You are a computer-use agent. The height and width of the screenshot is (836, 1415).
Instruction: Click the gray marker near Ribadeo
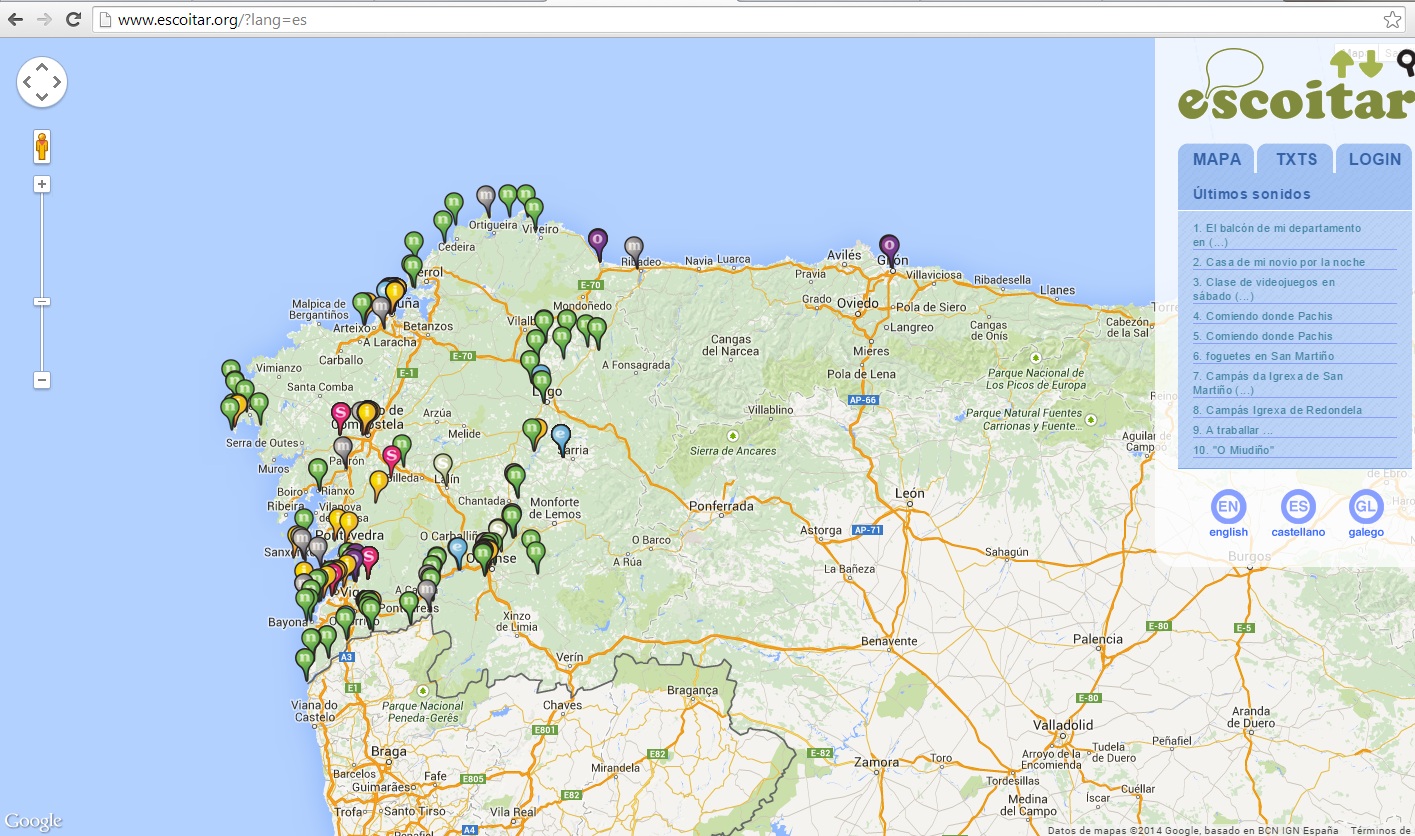coord(634,247)
